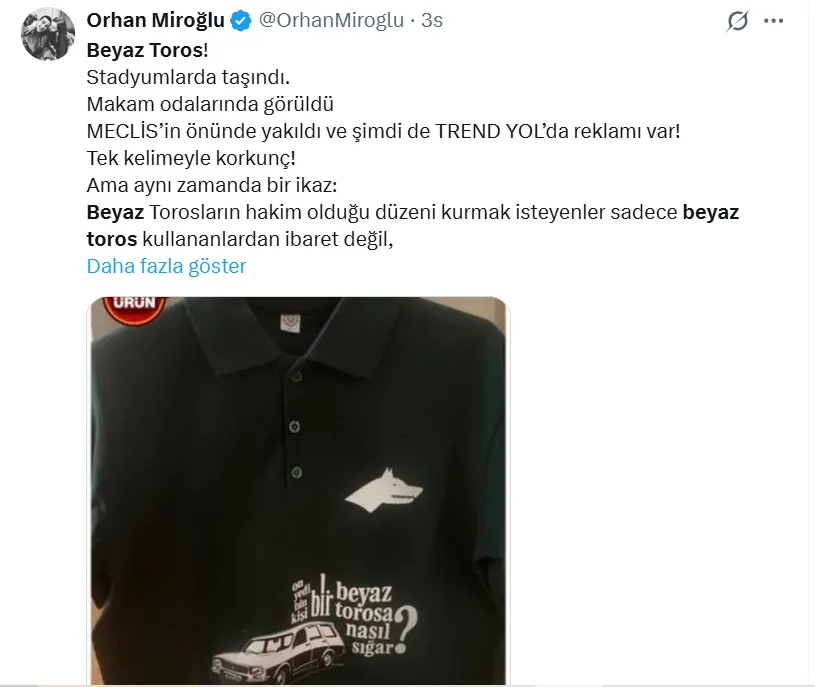The image size is (815, 687).
Task: Click the blue verified badge icon
Action: tap(241, 21)
